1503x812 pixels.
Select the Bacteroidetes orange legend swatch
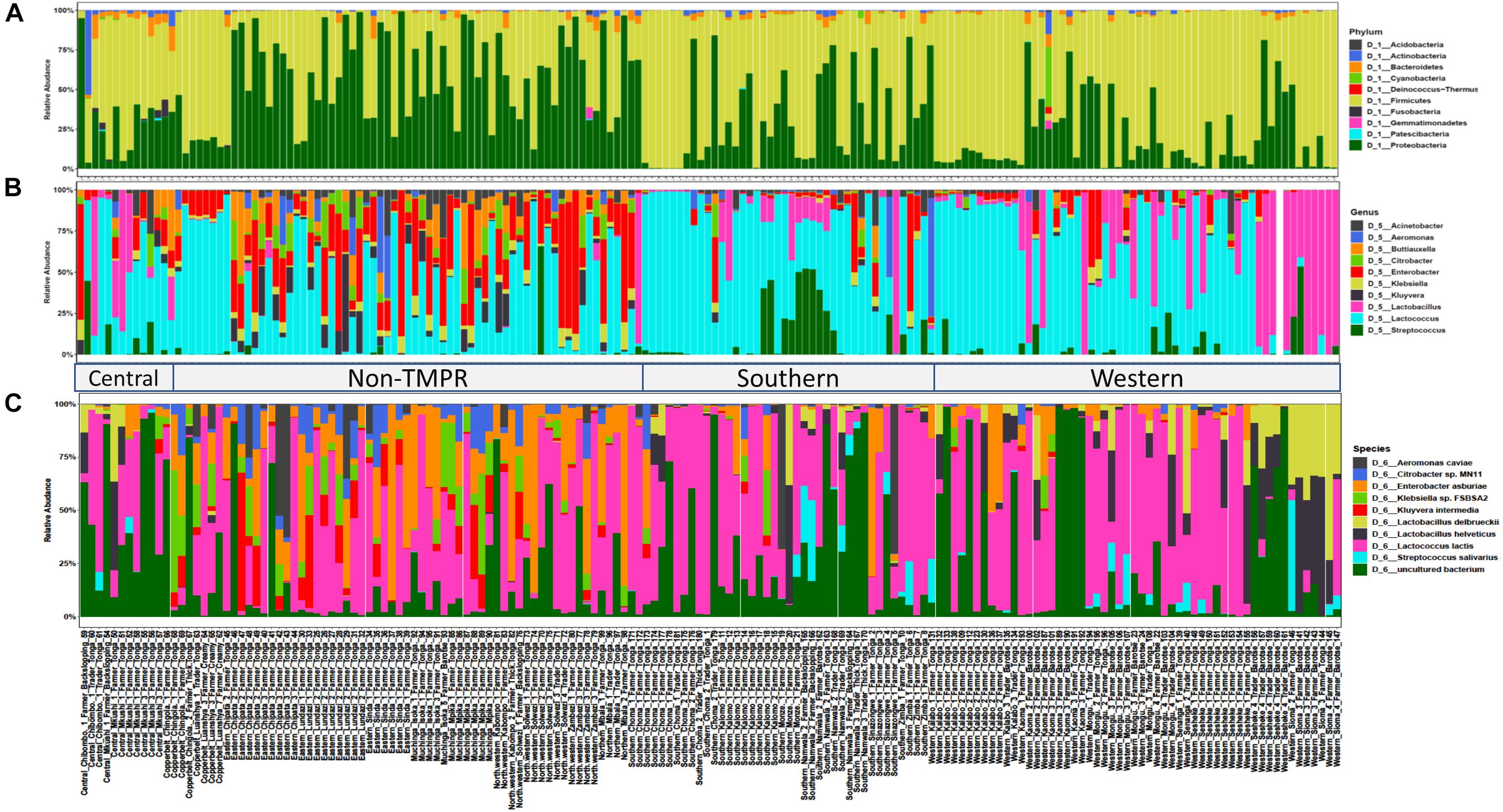point(1355,67)
